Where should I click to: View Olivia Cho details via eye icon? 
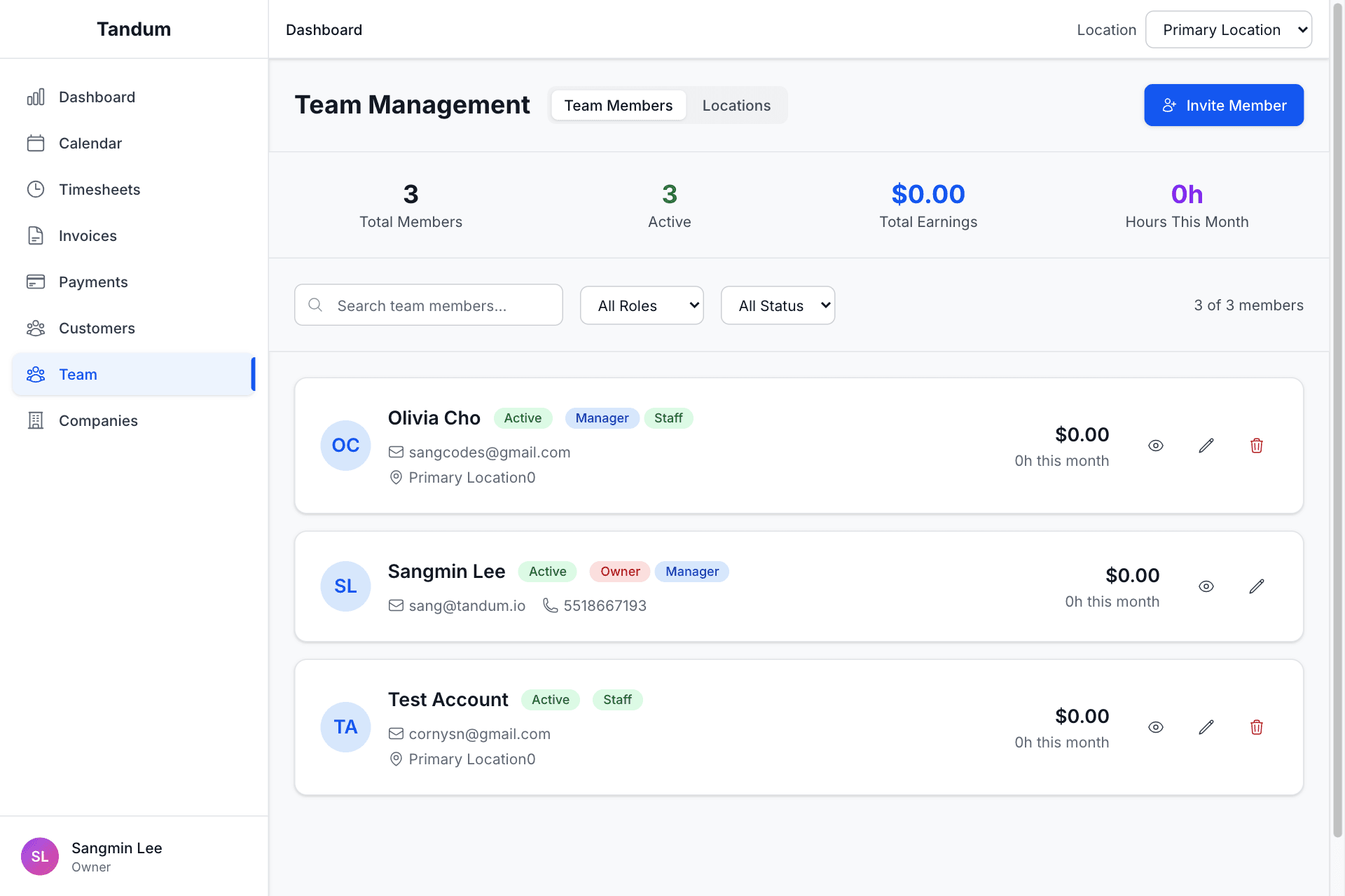[x=1155, y=446]
